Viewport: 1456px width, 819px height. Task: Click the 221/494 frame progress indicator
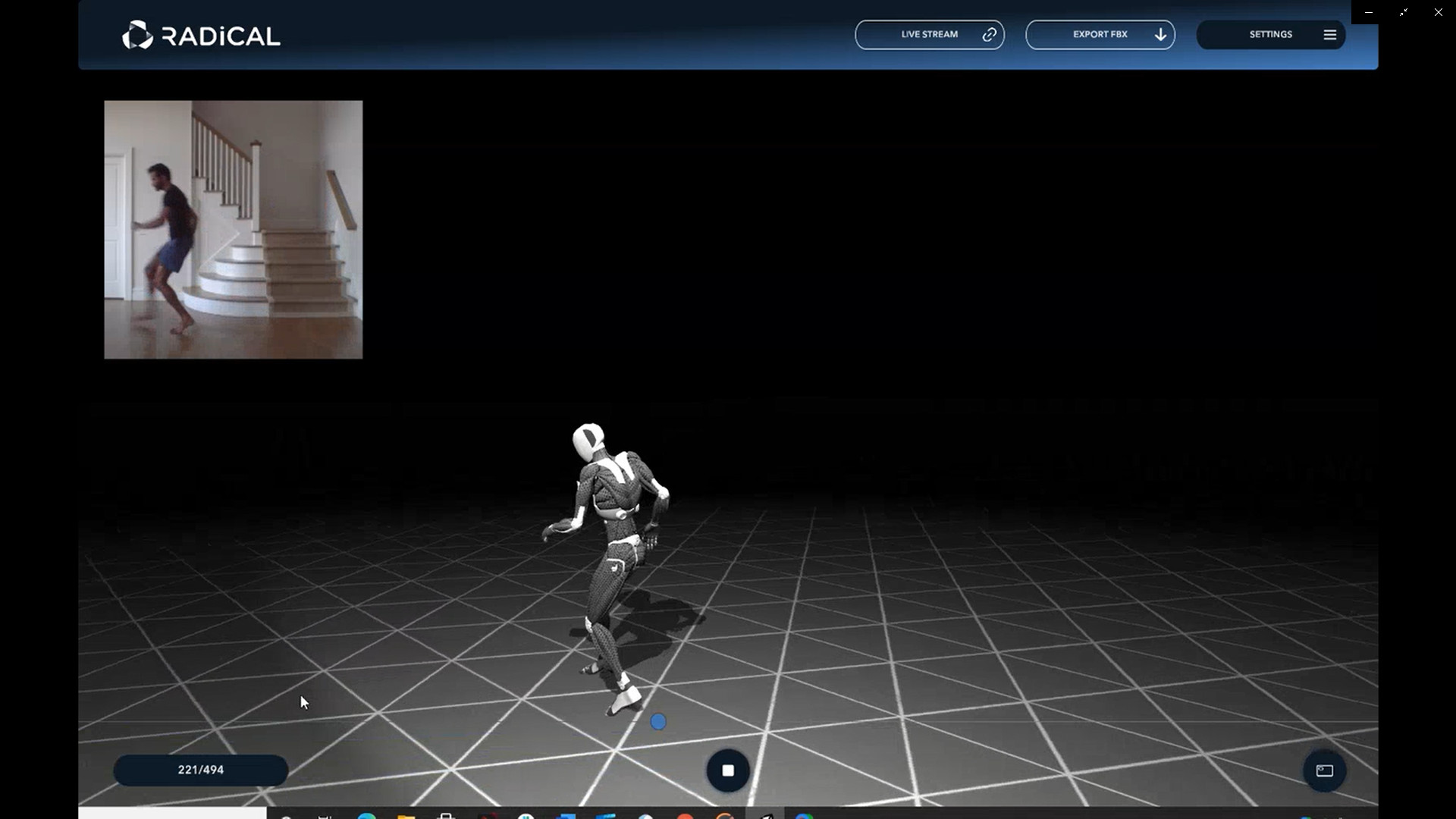click(200, 770)
